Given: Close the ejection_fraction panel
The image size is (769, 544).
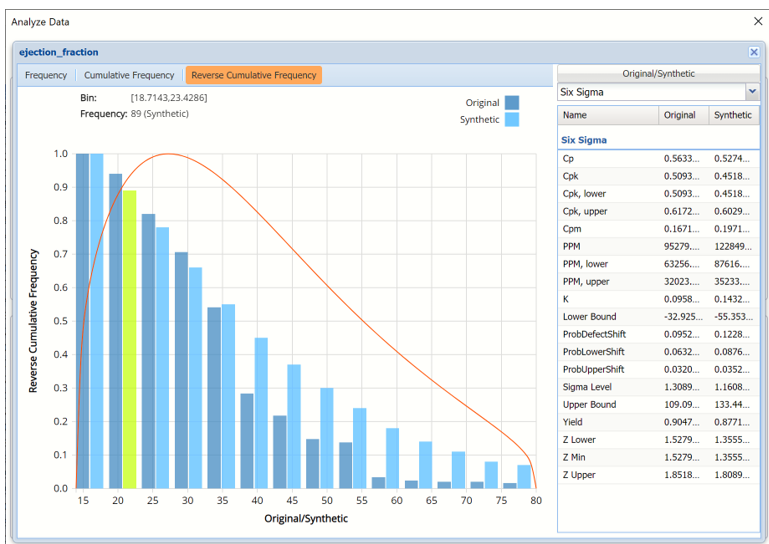Looking at the screenshot, I should pos(753,52).
